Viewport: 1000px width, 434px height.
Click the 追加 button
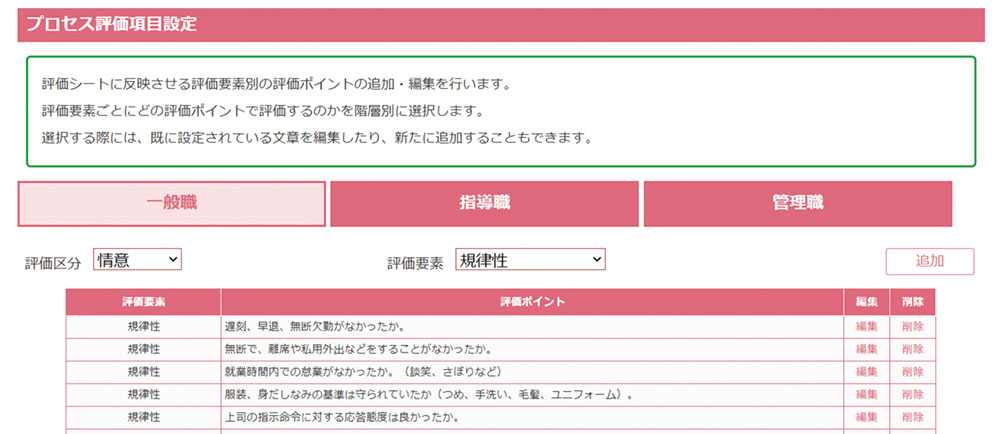pyautogui.click(x=929, y=261)
